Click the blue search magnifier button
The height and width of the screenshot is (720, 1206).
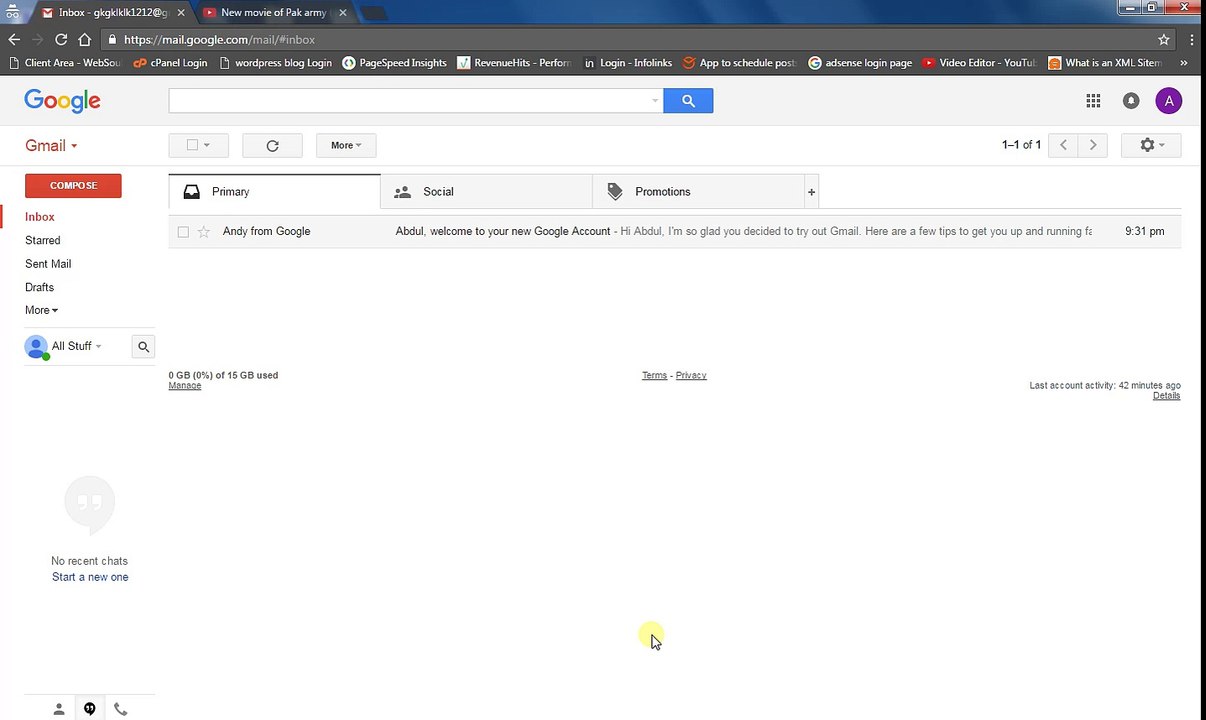tap(688, 100)
